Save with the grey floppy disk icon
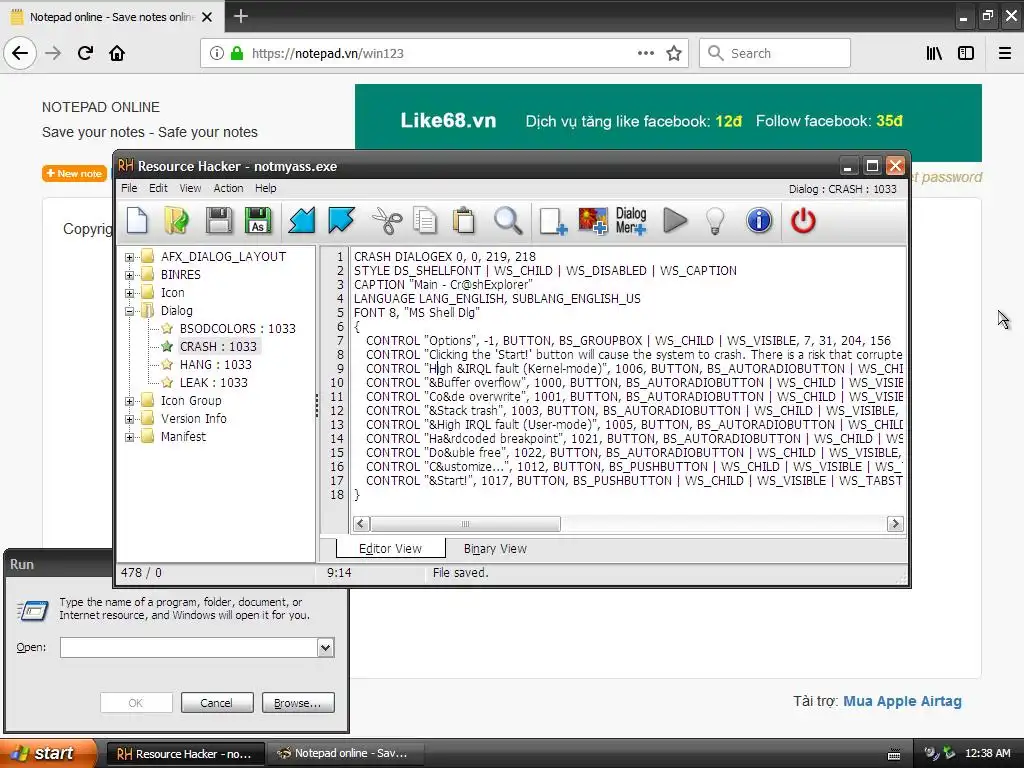This screenshot has width=1024, height=768. coord(219,221)
